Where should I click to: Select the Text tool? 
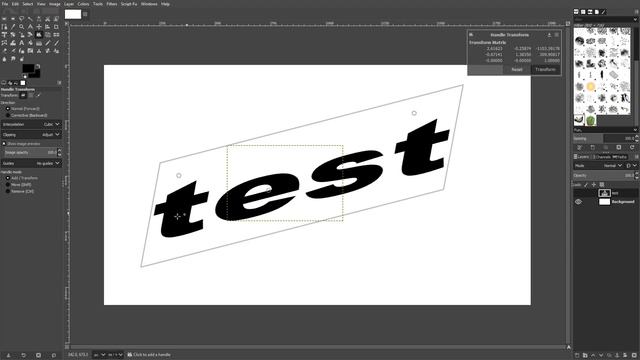click(22, 42)
